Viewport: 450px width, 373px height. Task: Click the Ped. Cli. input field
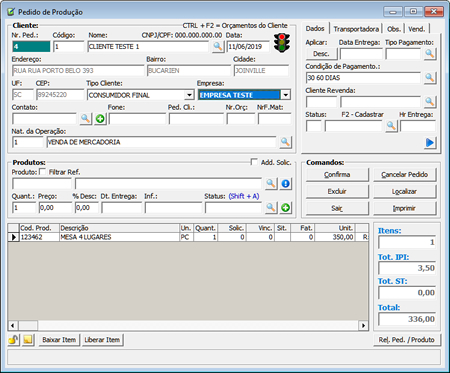pyautogui.click(x=196, y=119)
